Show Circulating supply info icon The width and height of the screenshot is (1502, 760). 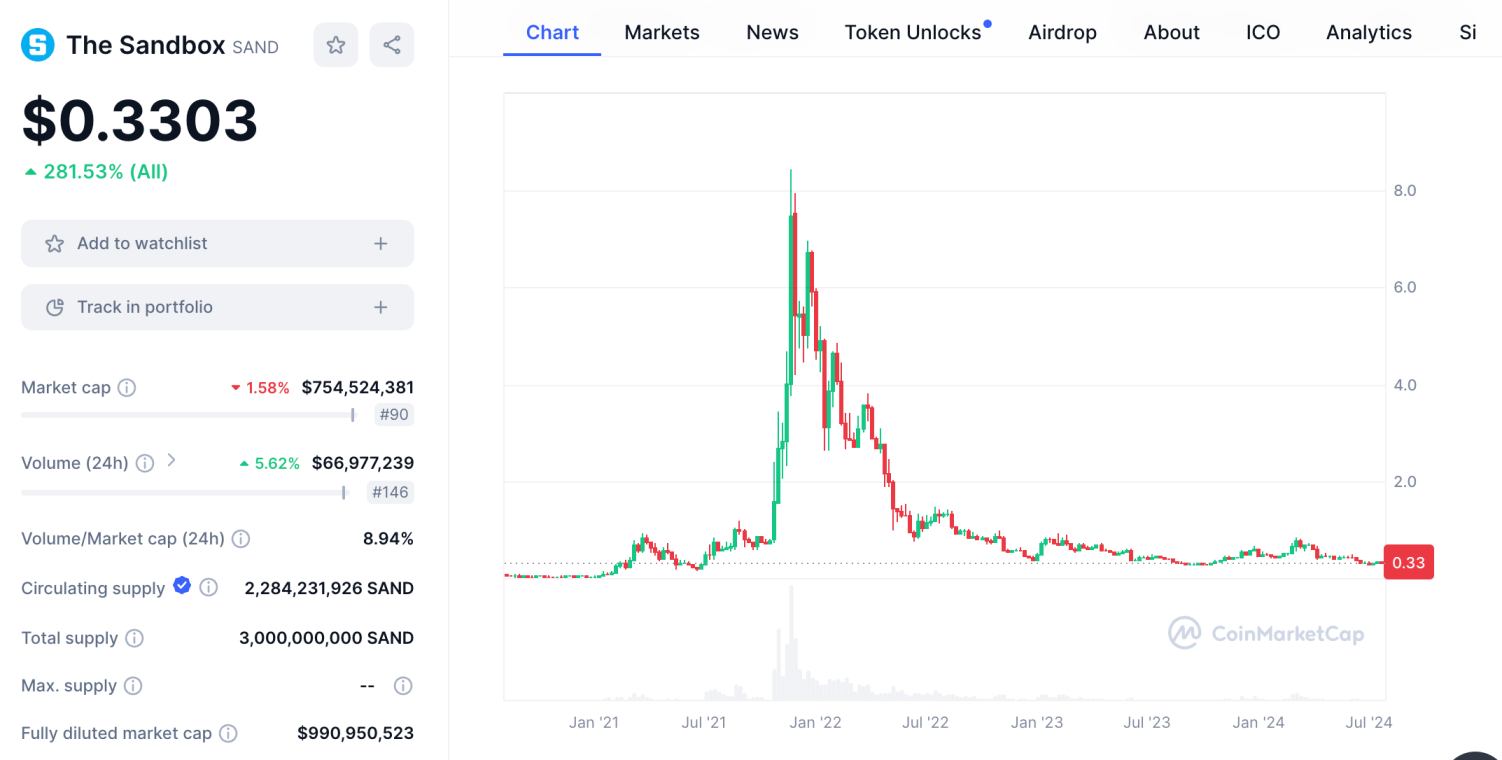click(208, 588)
